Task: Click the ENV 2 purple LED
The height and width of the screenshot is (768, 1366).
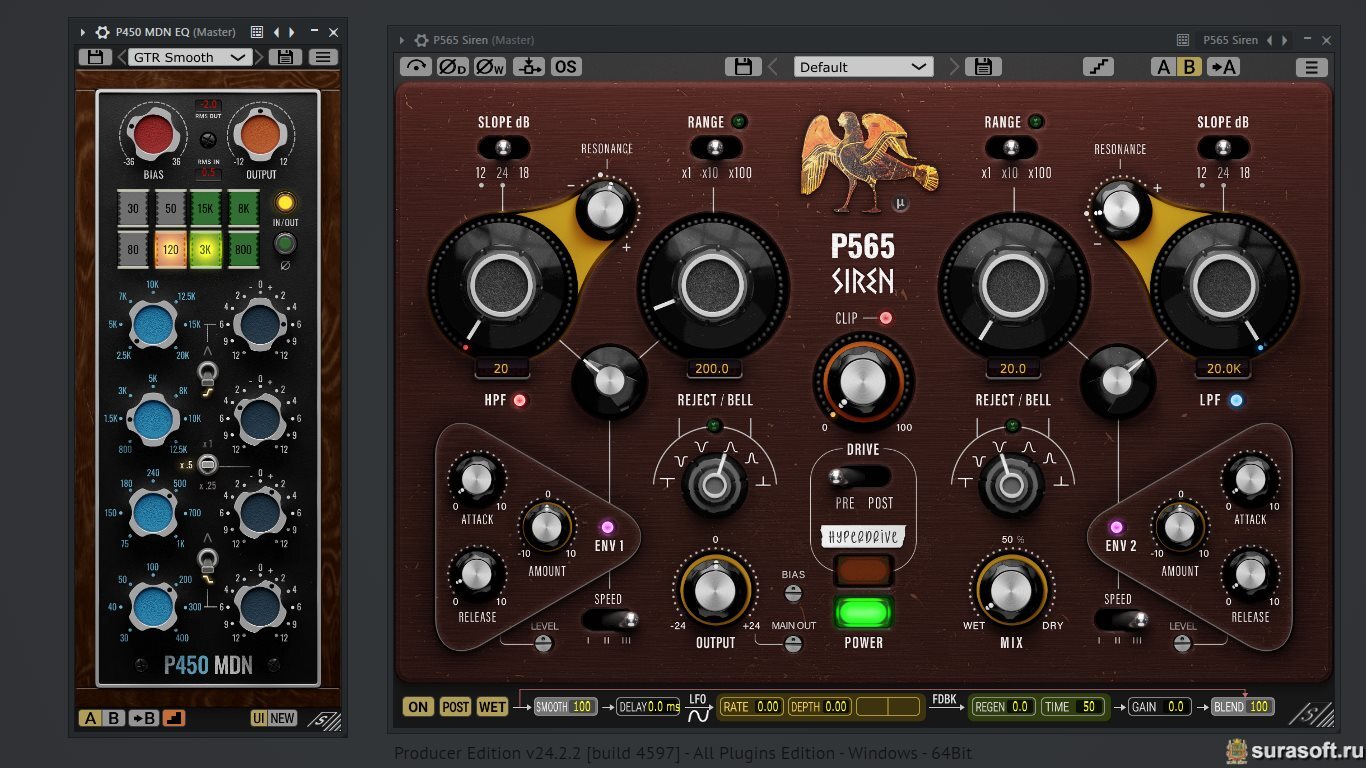Action: (1117, 527)
